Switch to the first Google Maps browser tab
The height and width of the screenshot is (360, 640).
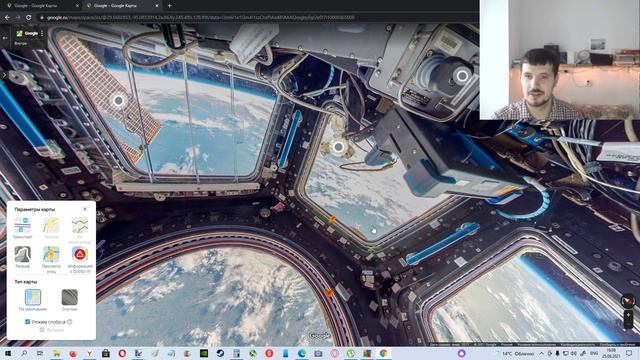pos(41,6)
